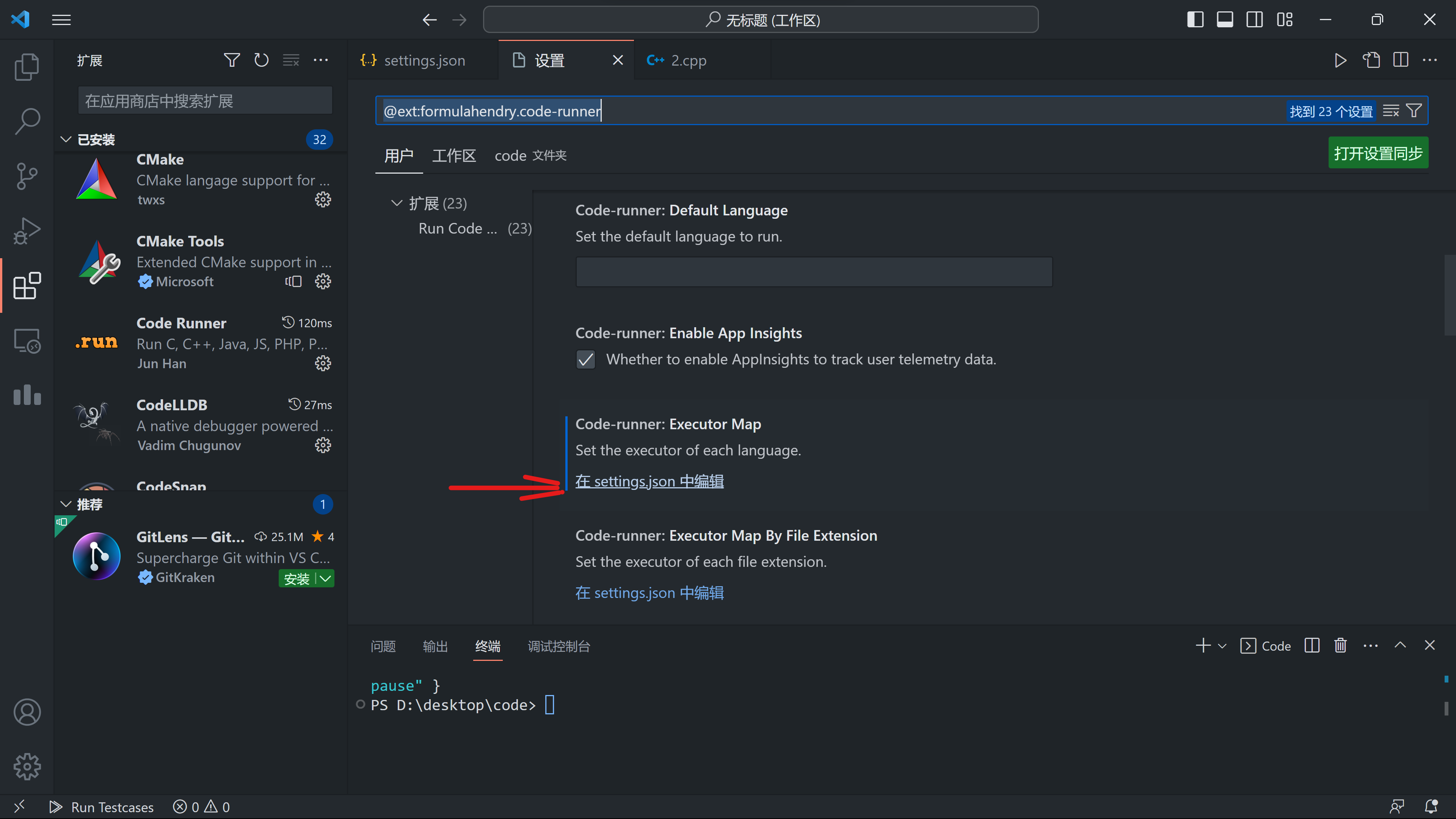Toggle secondary side bar visibility
Image resolution: width=1456 pixels, height=819 pixels.
pos(1255,20)
